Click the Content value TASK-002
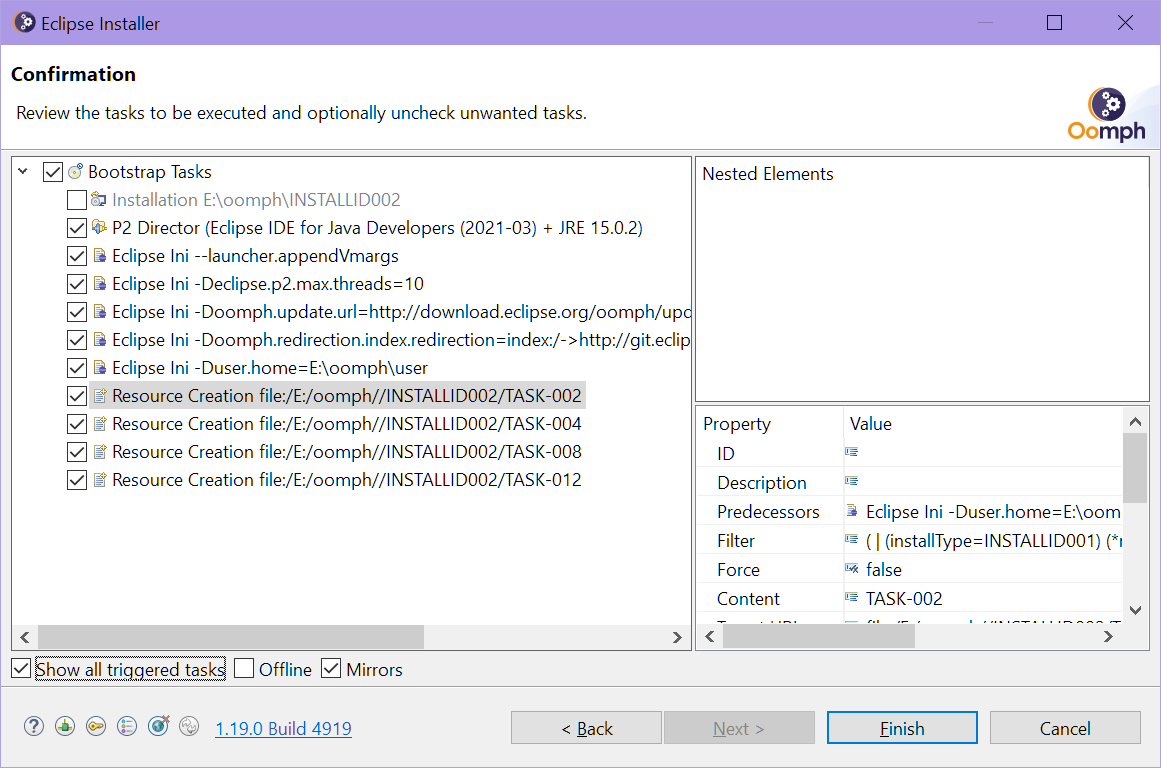Image resolution: width=1161 pixels, height=768 pixels. [x=904, y=598]
